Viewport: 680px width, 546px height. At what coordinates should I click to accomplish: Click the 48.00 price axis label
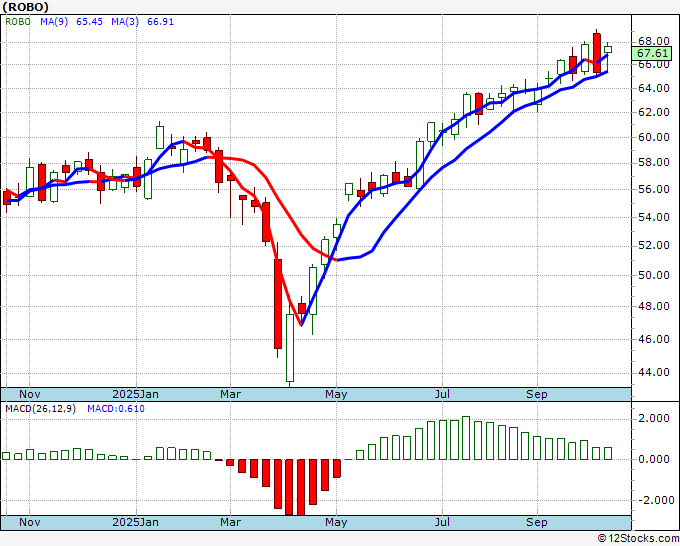pyautogui.click(x=654, y=306)
